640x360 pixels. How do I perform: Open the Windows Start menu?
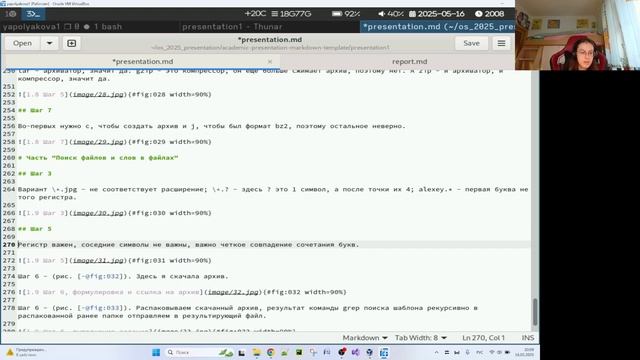[156, 352]
